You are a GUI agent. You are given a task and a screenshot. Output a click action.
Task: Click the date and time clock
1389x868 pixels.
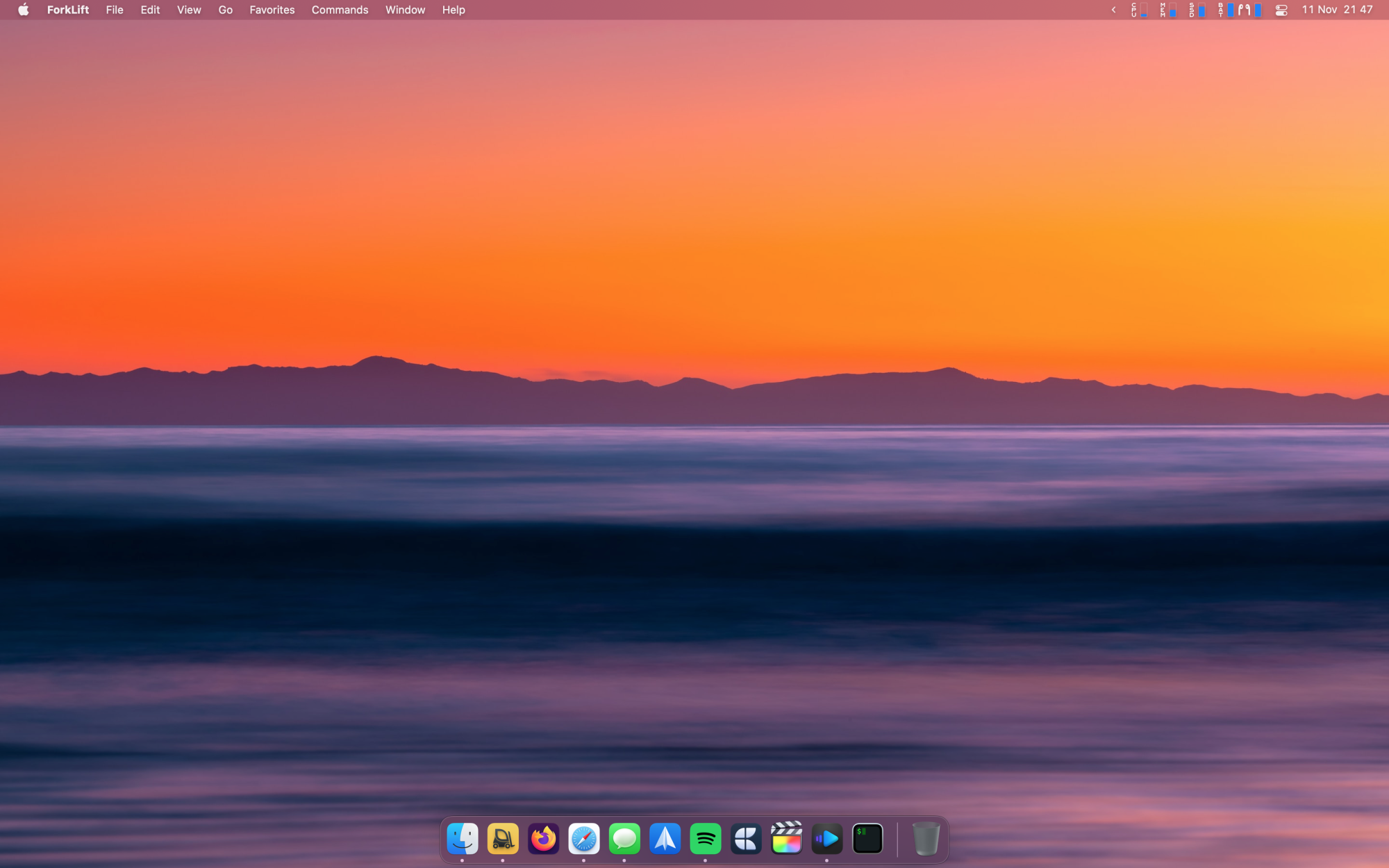1336,10
